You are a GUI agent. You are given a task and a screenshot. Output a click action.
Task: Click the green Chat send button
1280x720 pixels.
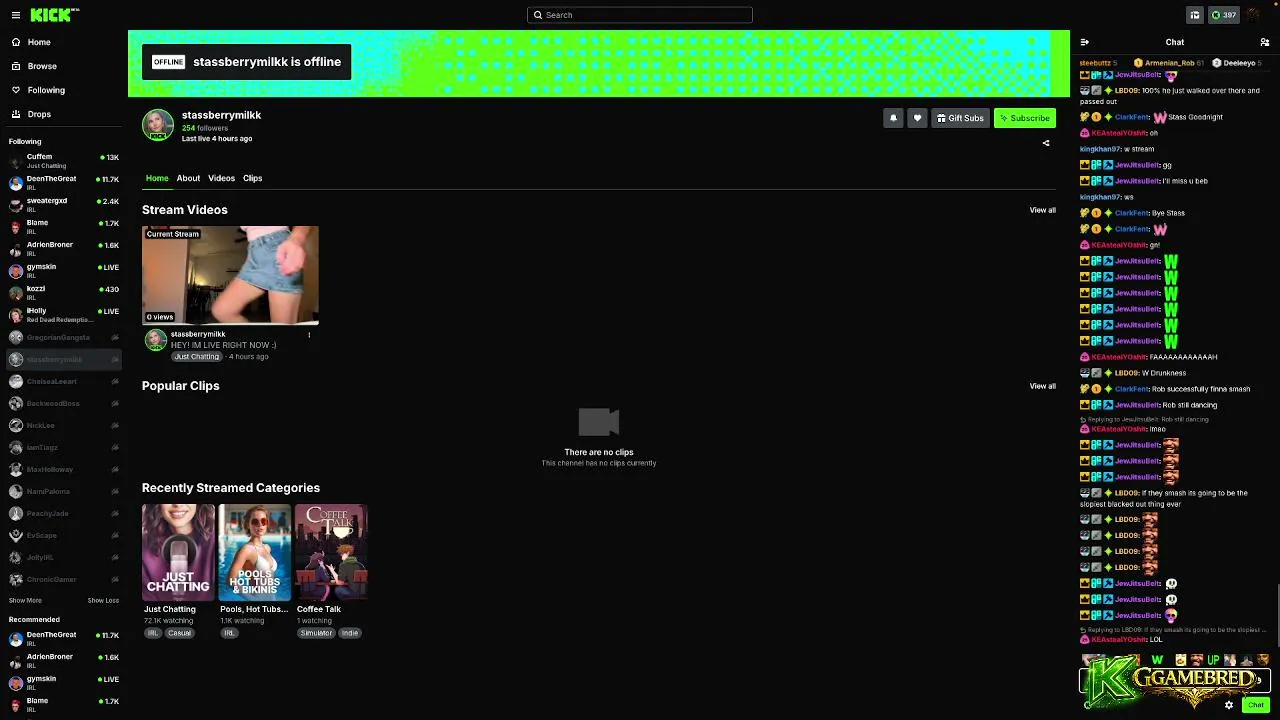point(1255,705)
